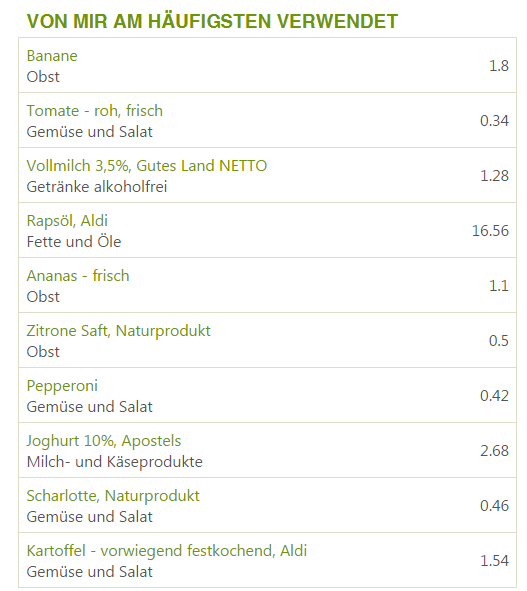Viewport: 527px width, 591px height.
Task: Open Vollmilch 3,5%, Gutes Land NETTO
Action: (147, 166)
